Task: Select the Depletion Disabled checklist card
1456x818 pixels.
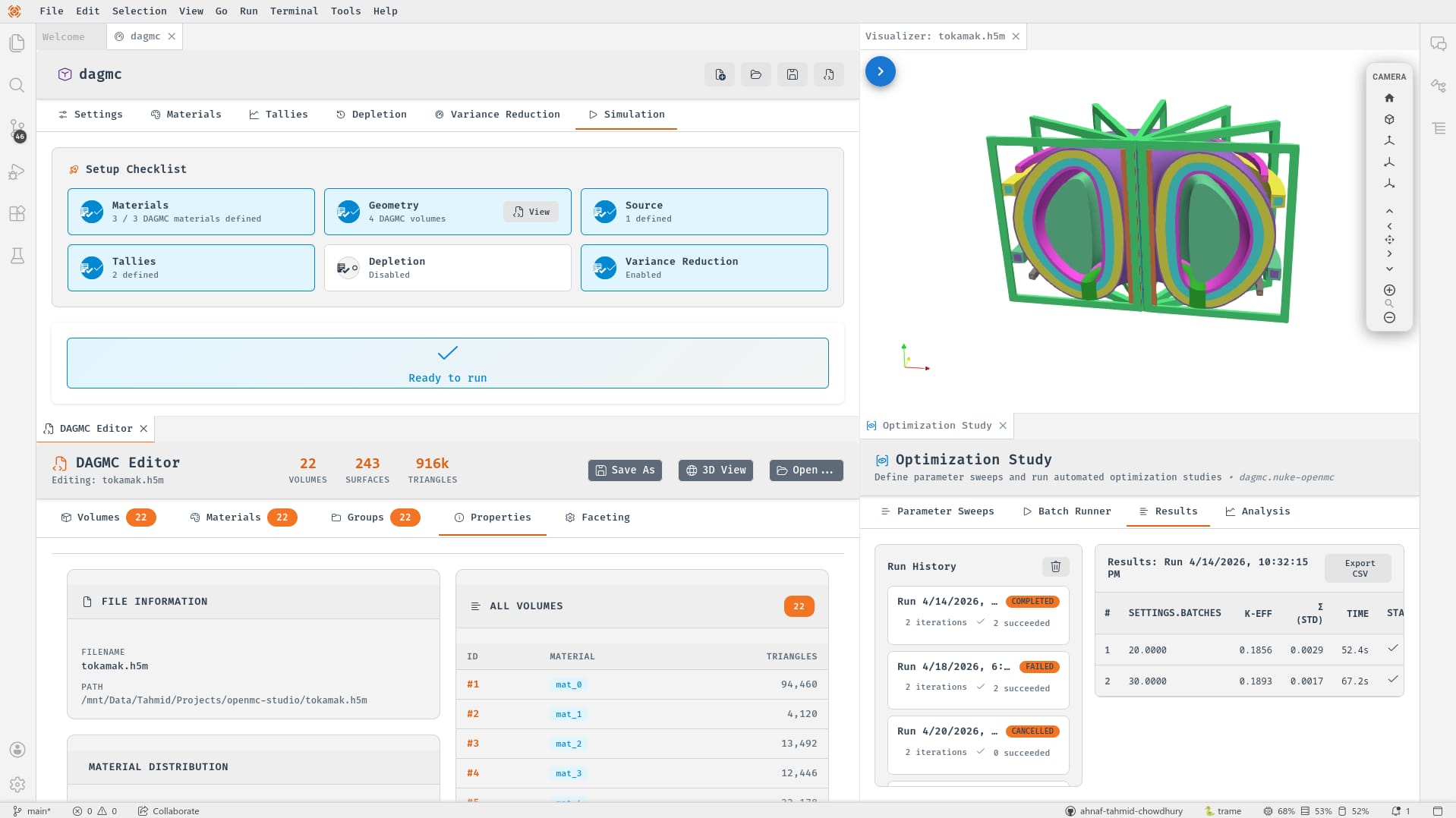Action: tap(448, 268)
